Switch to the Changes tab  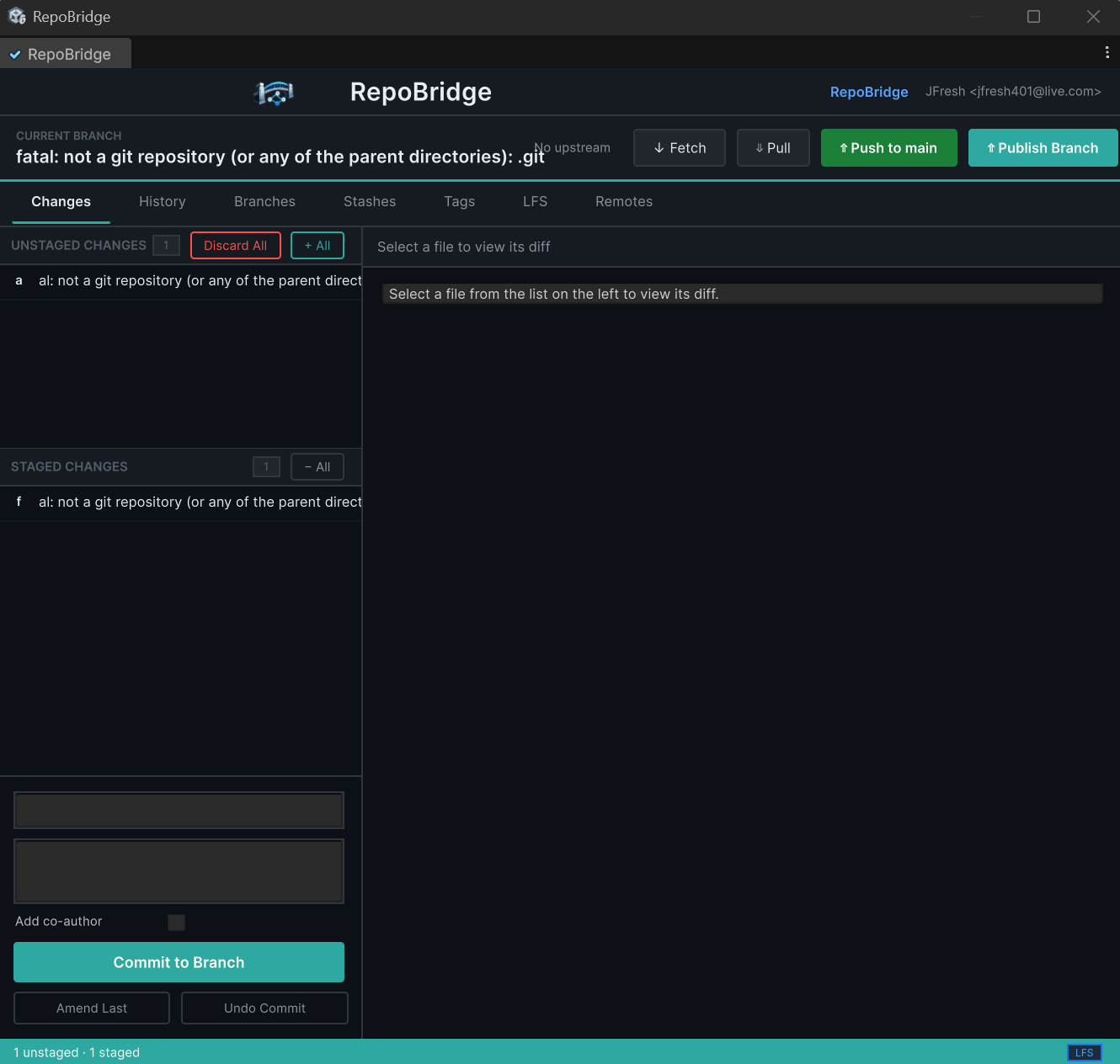point(61,202)
